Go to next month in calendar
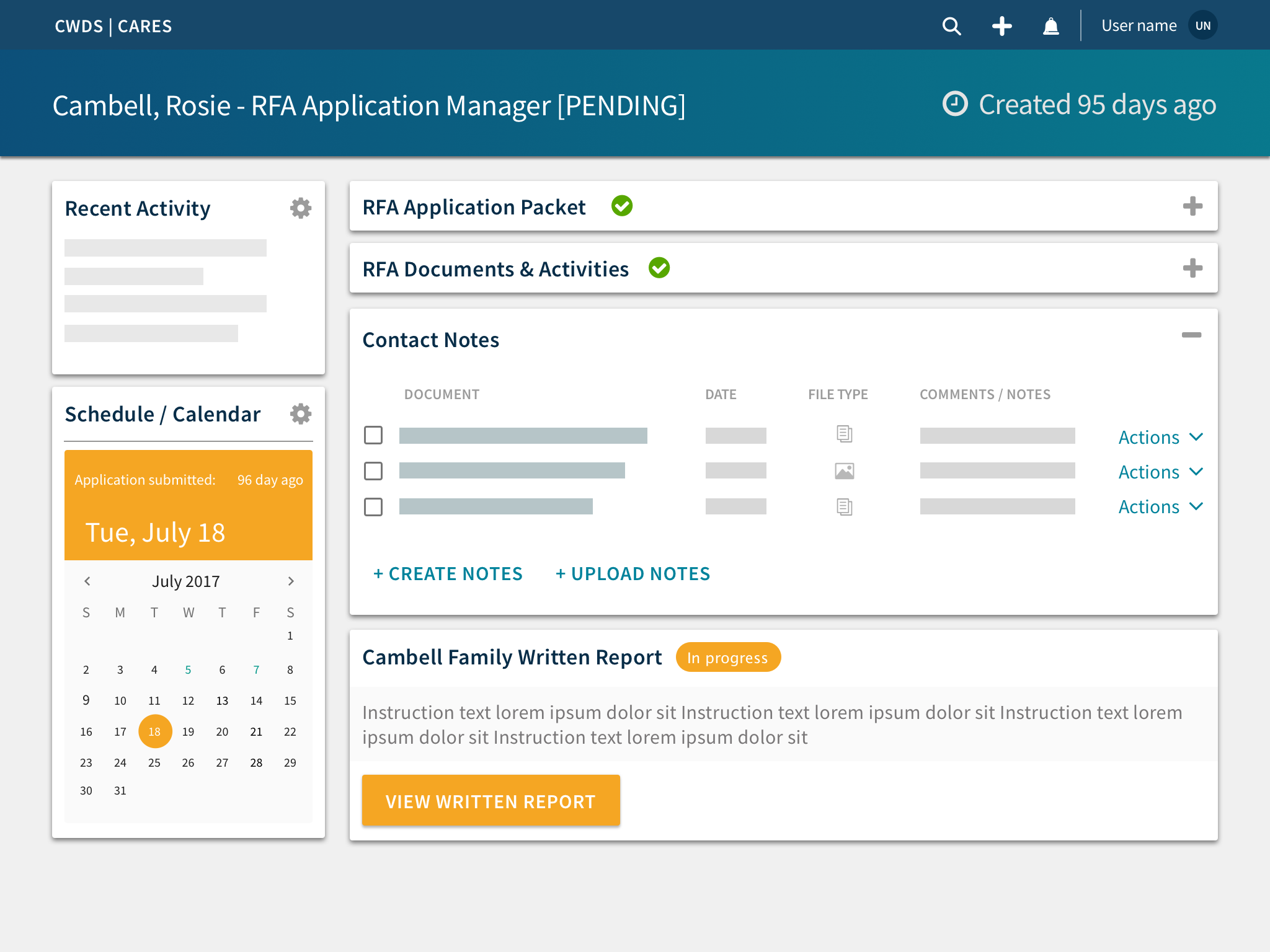The width and height of the screenshot is (1270, 952). point(291,581)
